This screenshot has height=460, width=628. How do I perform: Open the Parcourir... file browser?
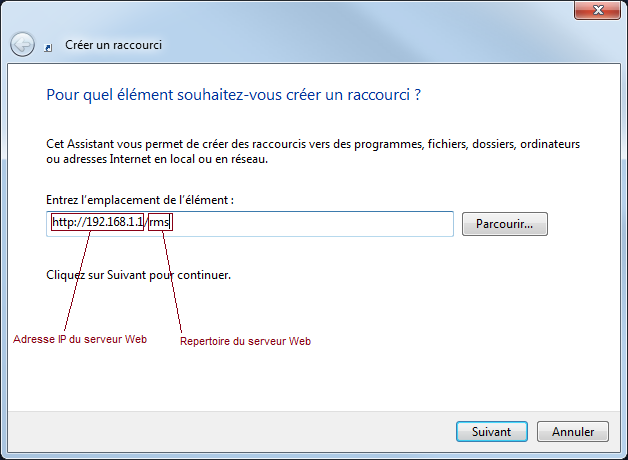tap(504, 223)
